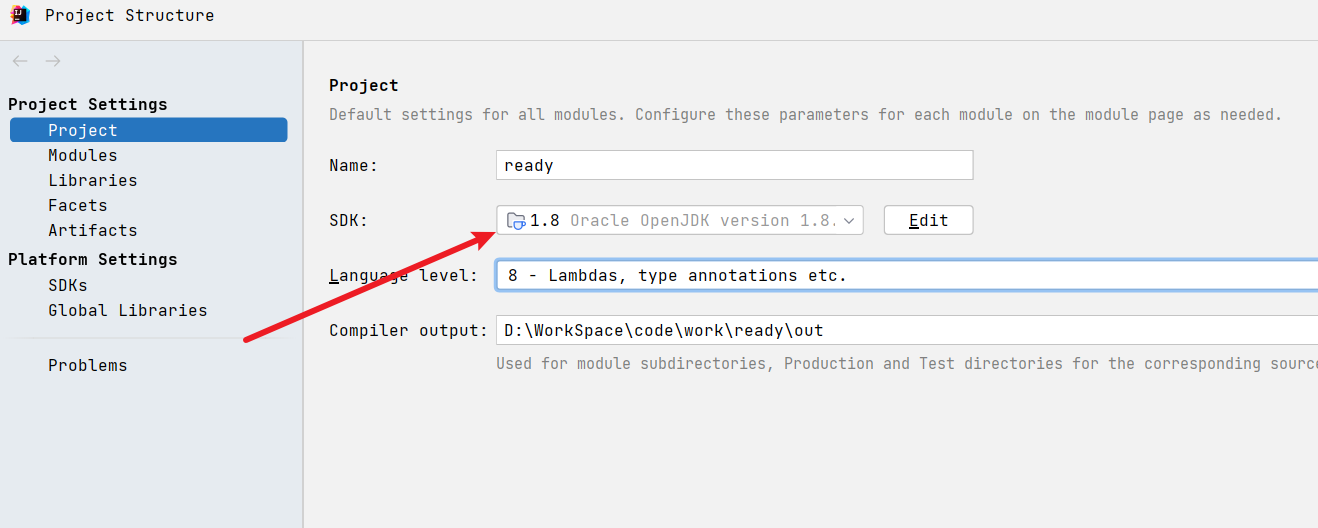The image size is (1318, 528).
Task: Open the Modules settings page
Action: click(x=83, y=155)
